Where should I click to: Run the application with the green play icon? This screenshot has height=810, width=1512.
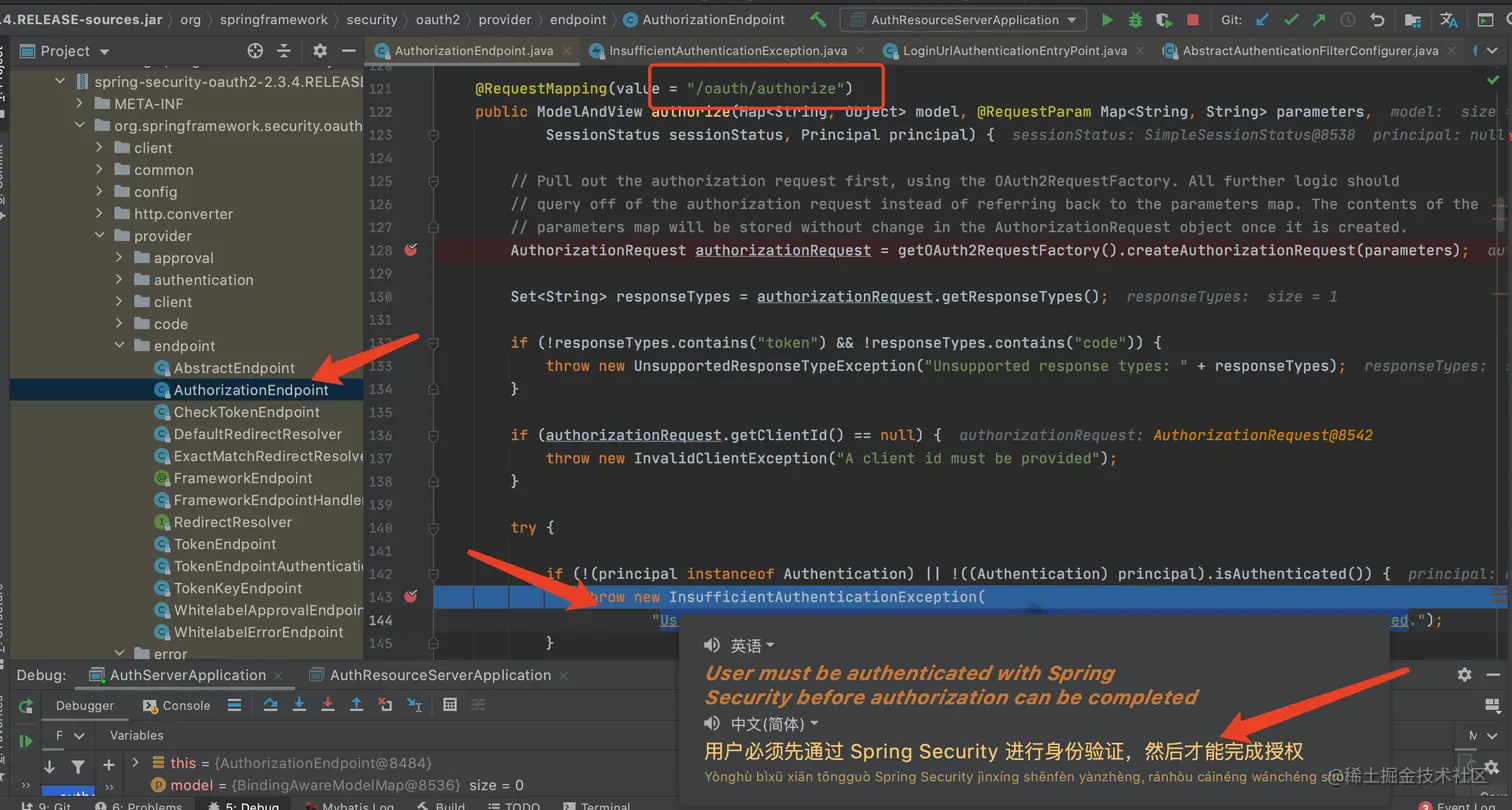[1108, 19]
